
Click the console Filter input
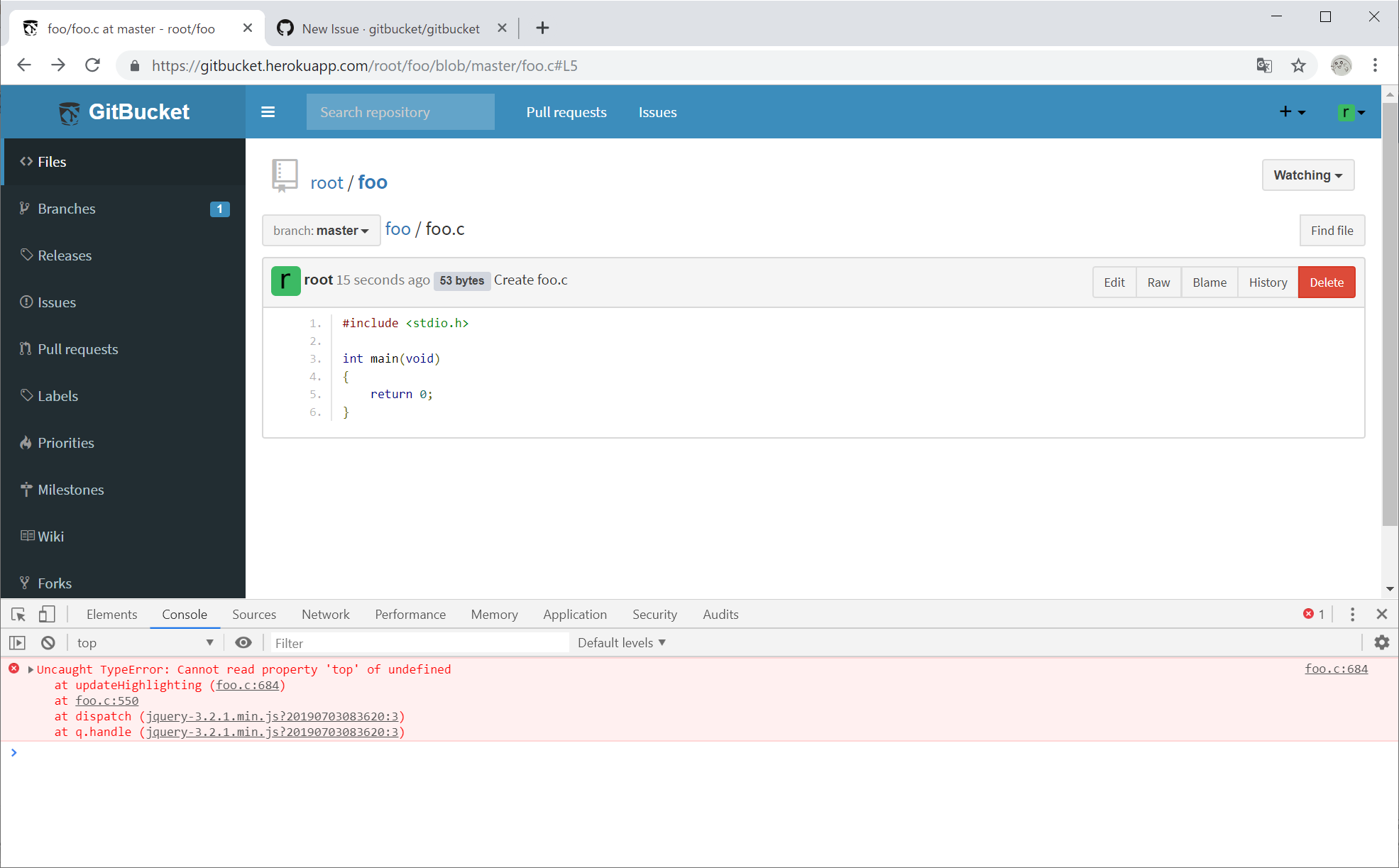click(x=419, y=643)
